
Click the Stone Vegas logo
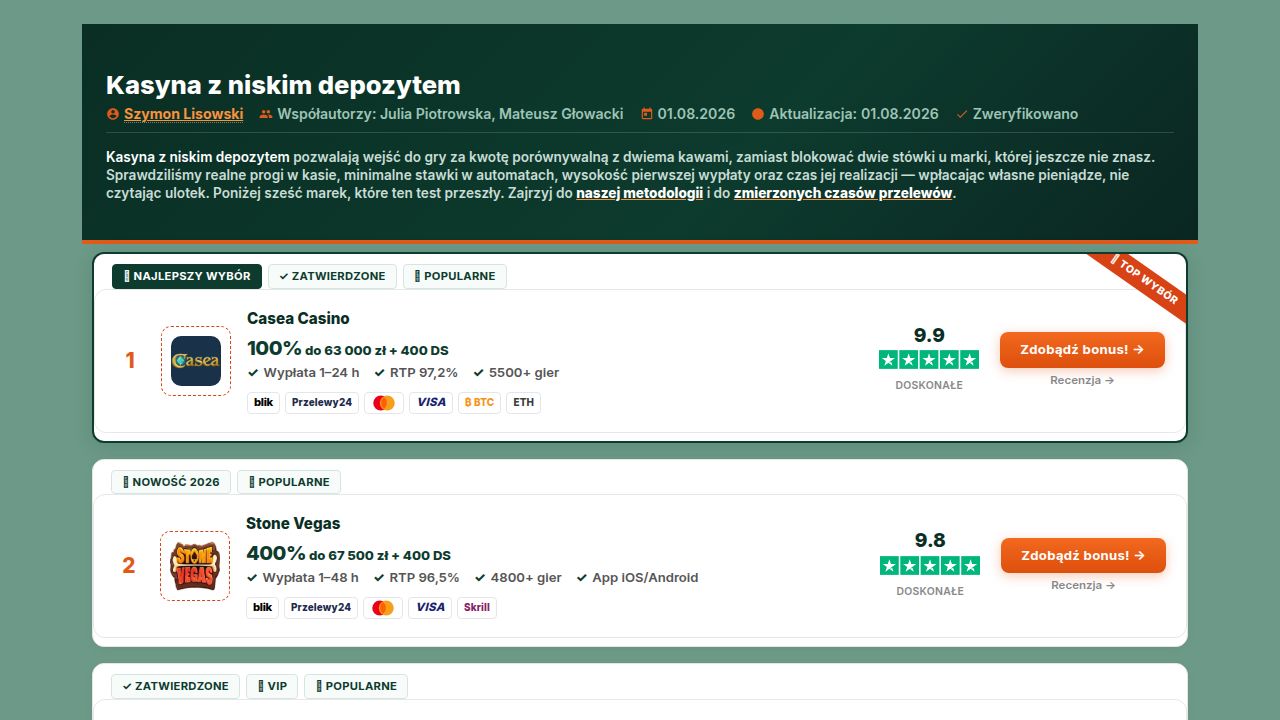(195, 565)
